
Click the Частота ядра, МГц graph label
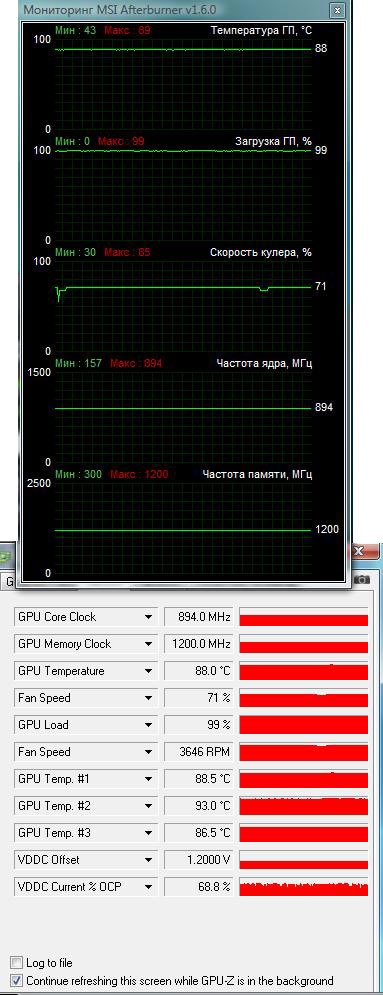point(264,363)
